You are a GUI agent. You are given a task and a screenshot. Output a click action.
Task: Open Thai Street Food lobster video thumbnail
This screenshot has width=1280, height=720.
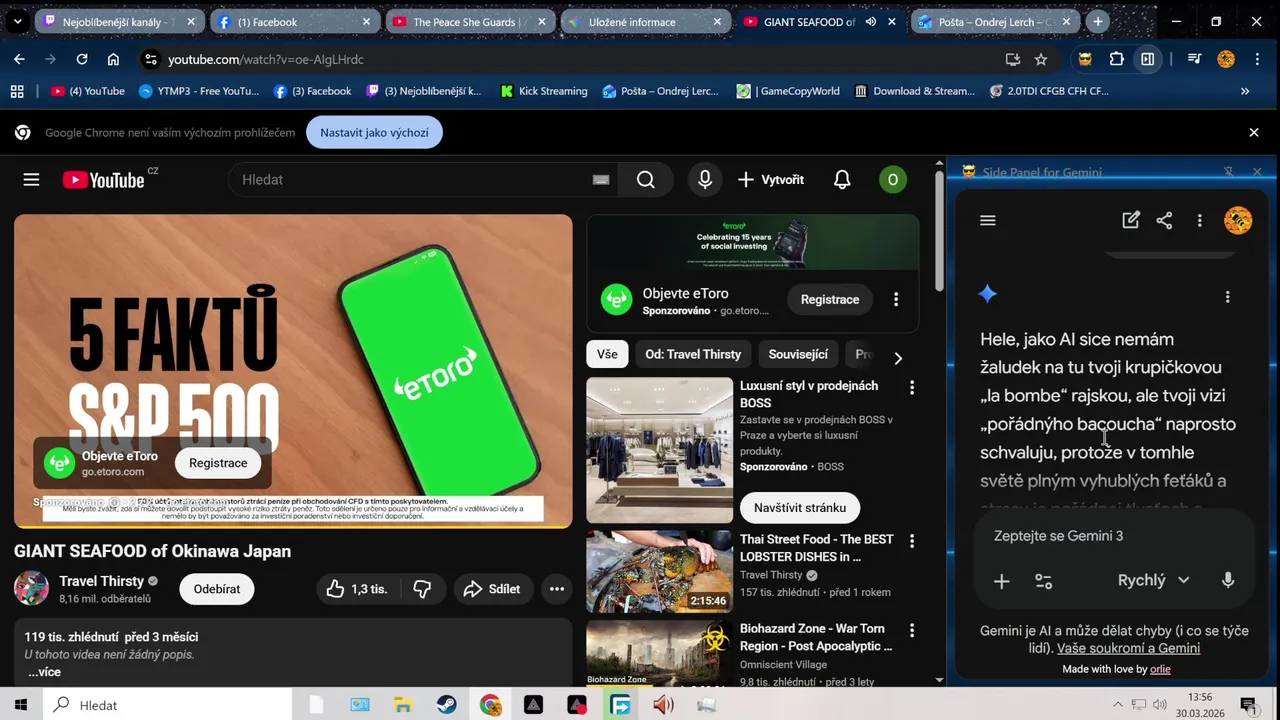(x=659, y=571)
